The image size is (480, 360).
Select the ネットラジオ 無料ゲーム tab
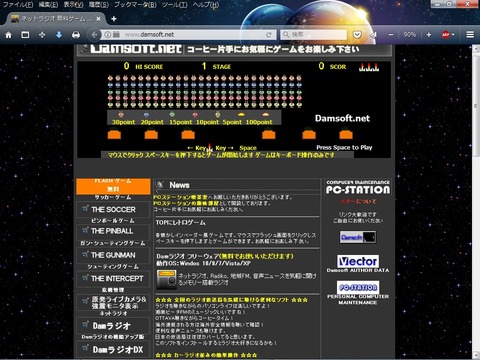(55, 19)
